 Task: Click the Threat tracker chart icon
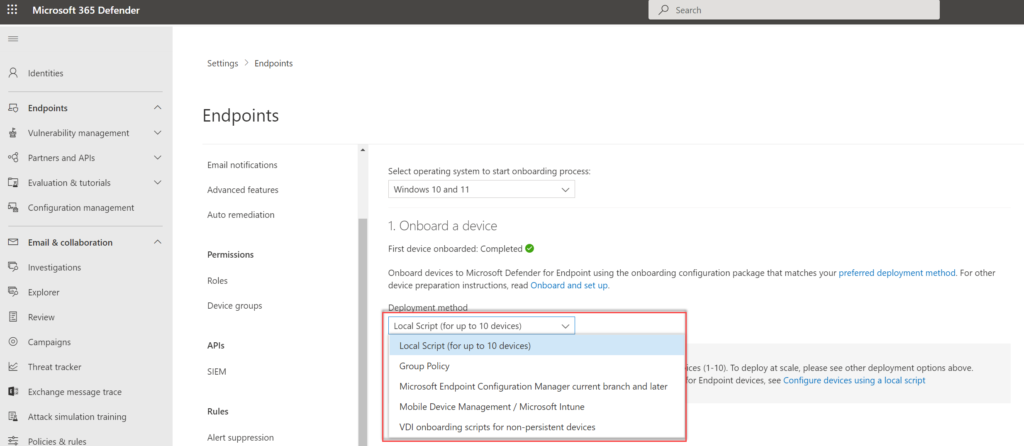point(12,367)
